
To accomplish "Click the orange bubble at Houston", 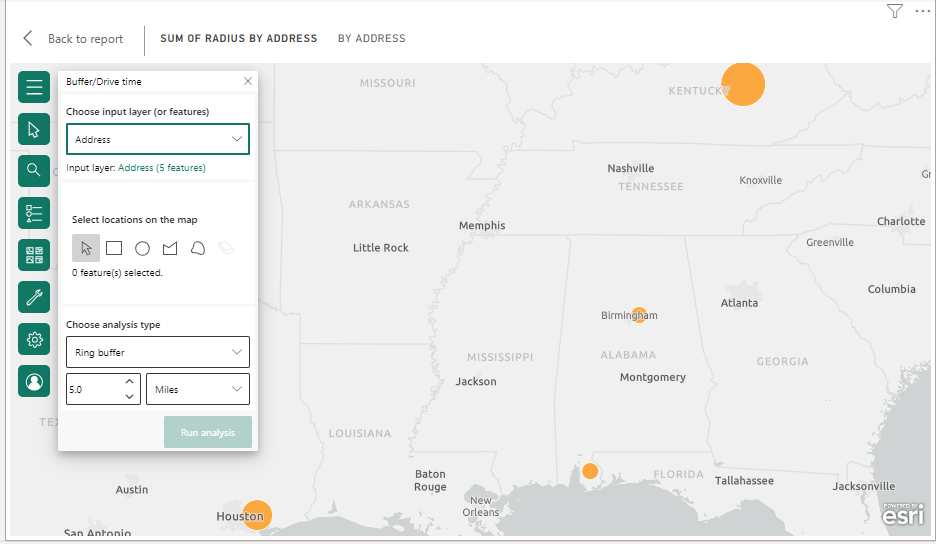I will pos(257,515).
